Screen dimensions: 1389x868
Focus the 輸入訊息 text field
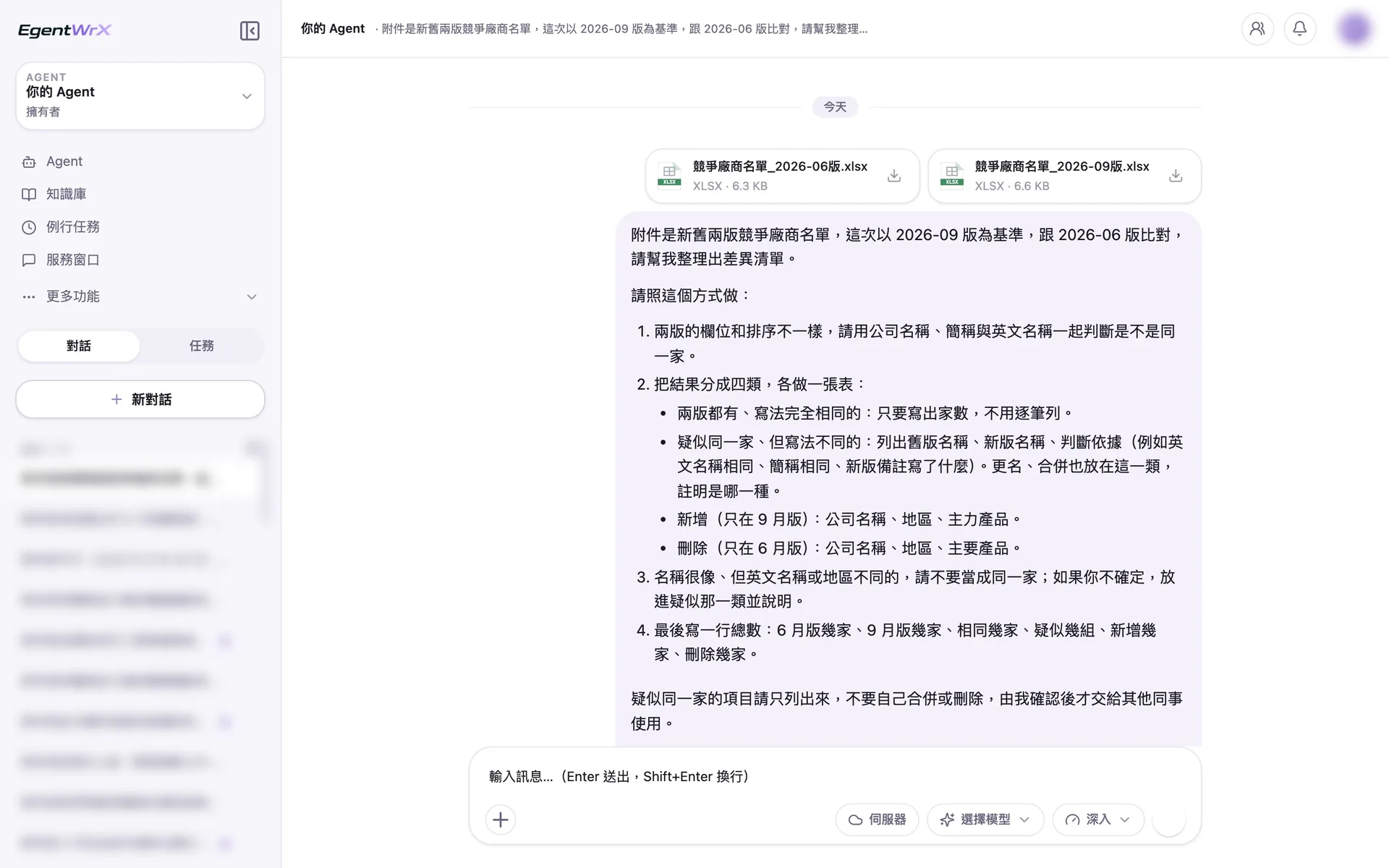835,776
